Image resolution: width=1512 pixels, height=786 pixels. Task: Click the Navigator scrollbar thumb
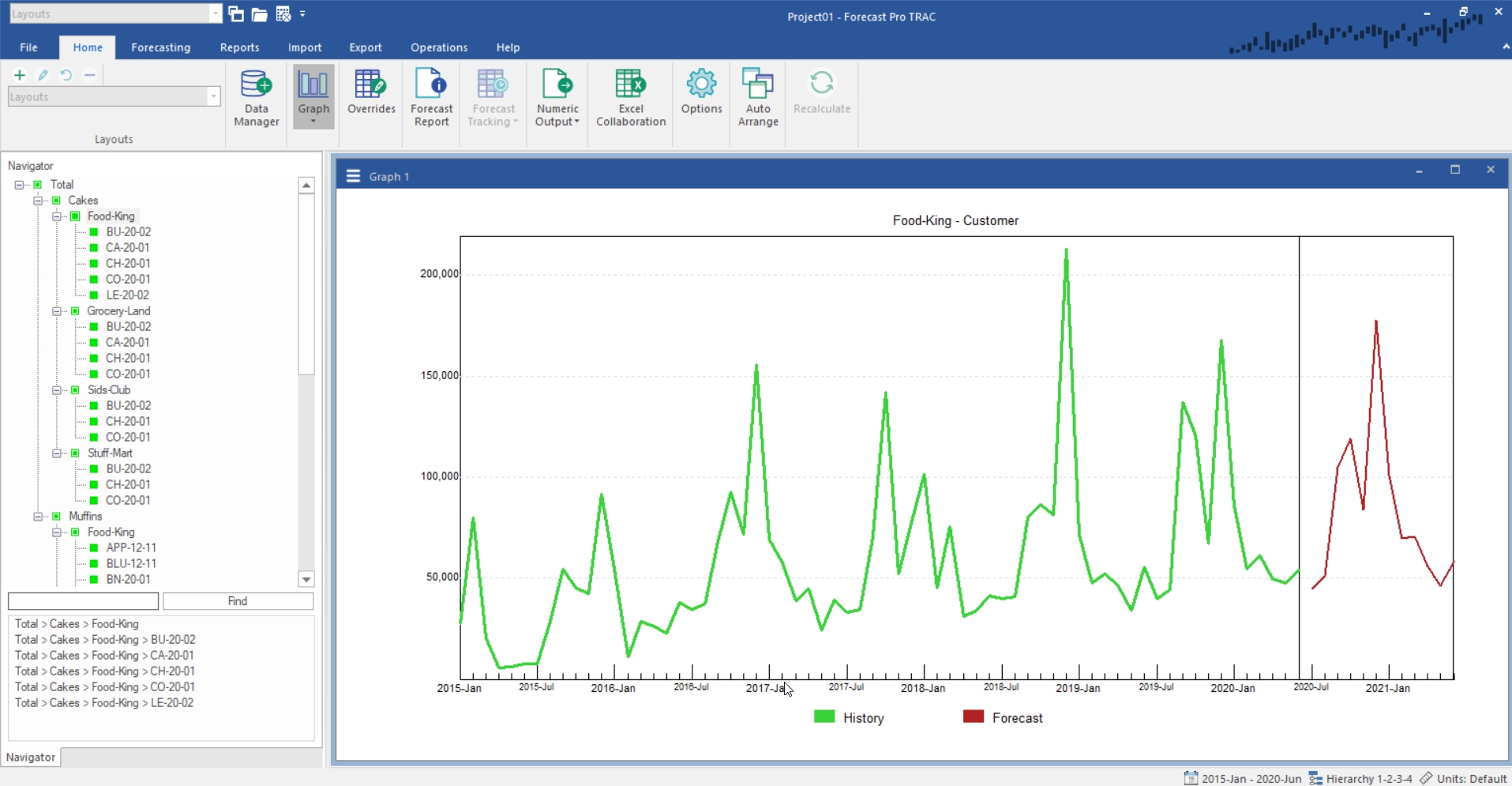point(306,284)
